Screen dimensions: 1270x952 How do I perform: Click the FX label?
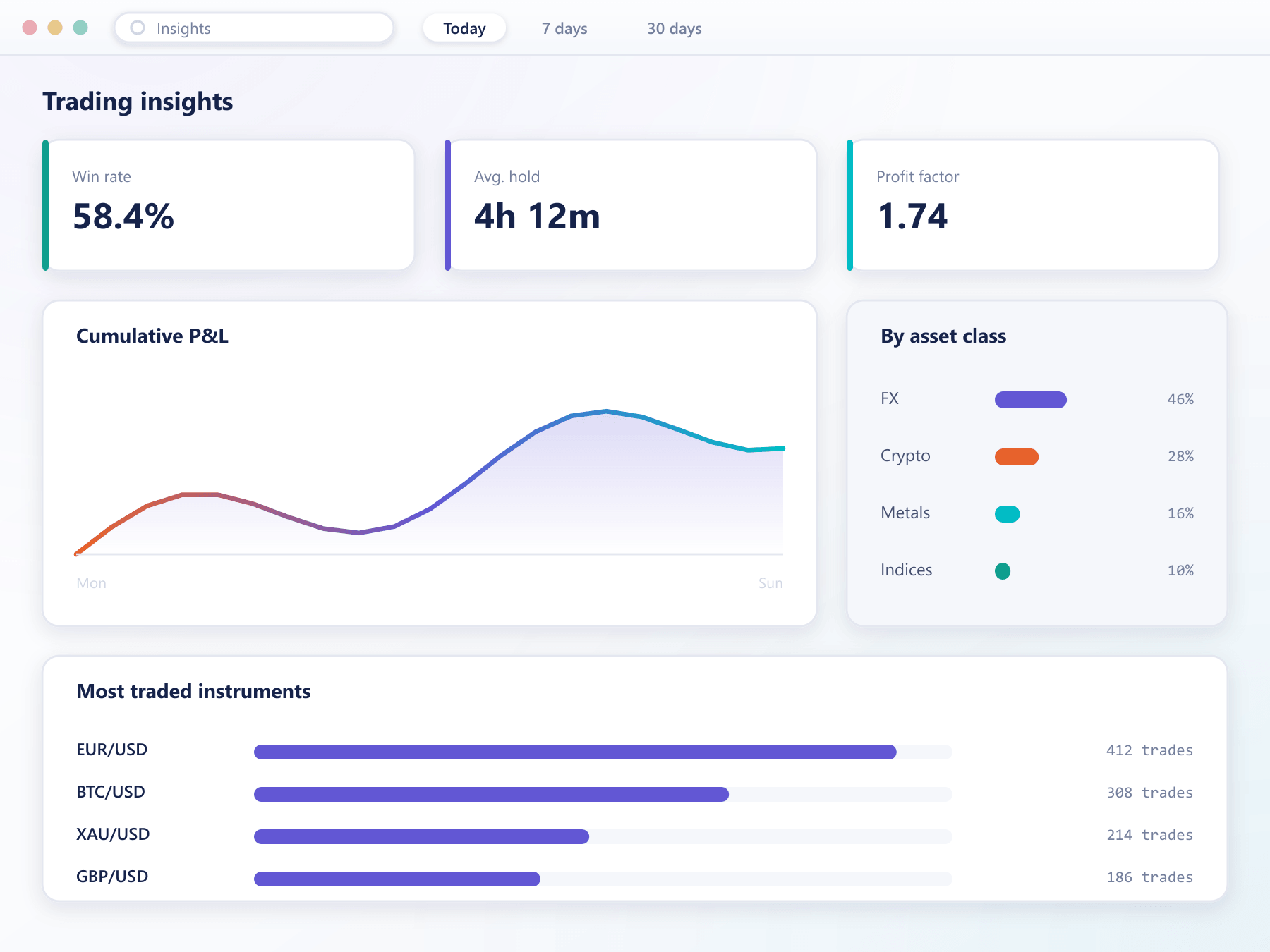point(890,399)
